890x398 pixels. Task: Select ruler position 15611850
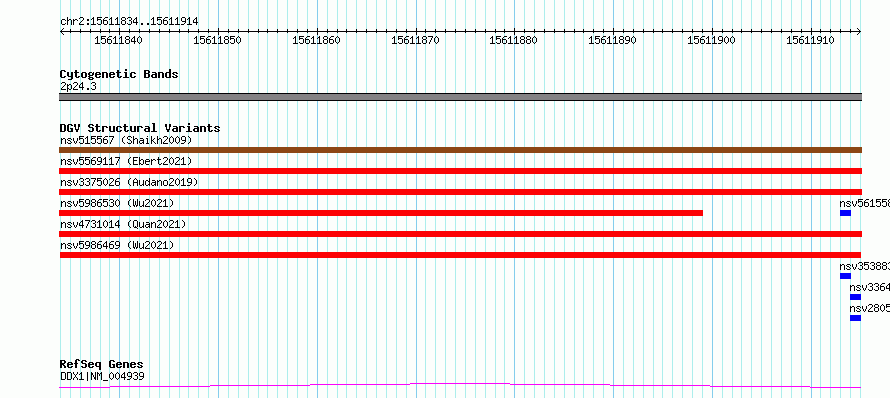(217, 40)
